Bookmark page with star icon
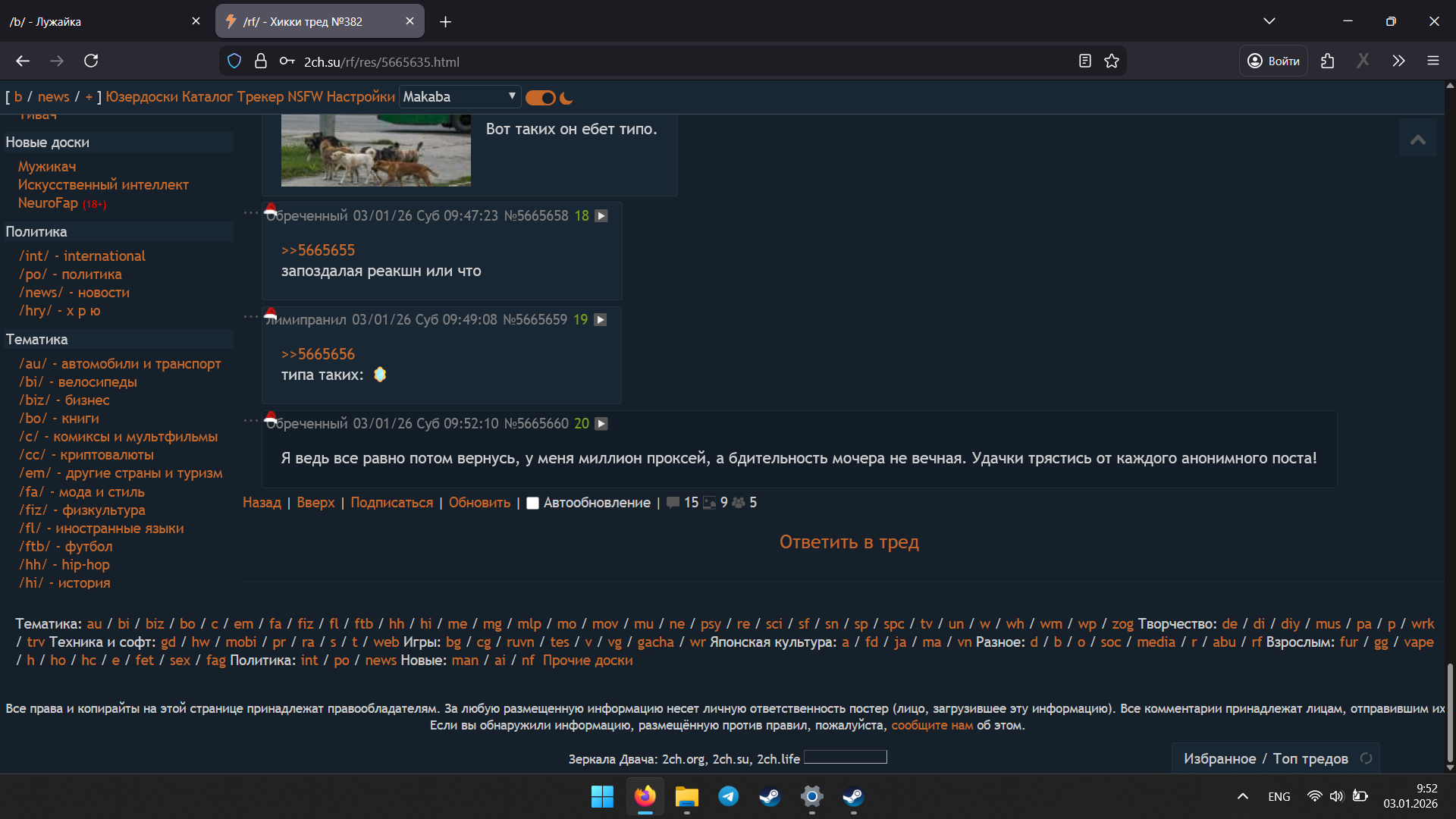This screenshot has height=819, width=1456. tap(1112, 61)
